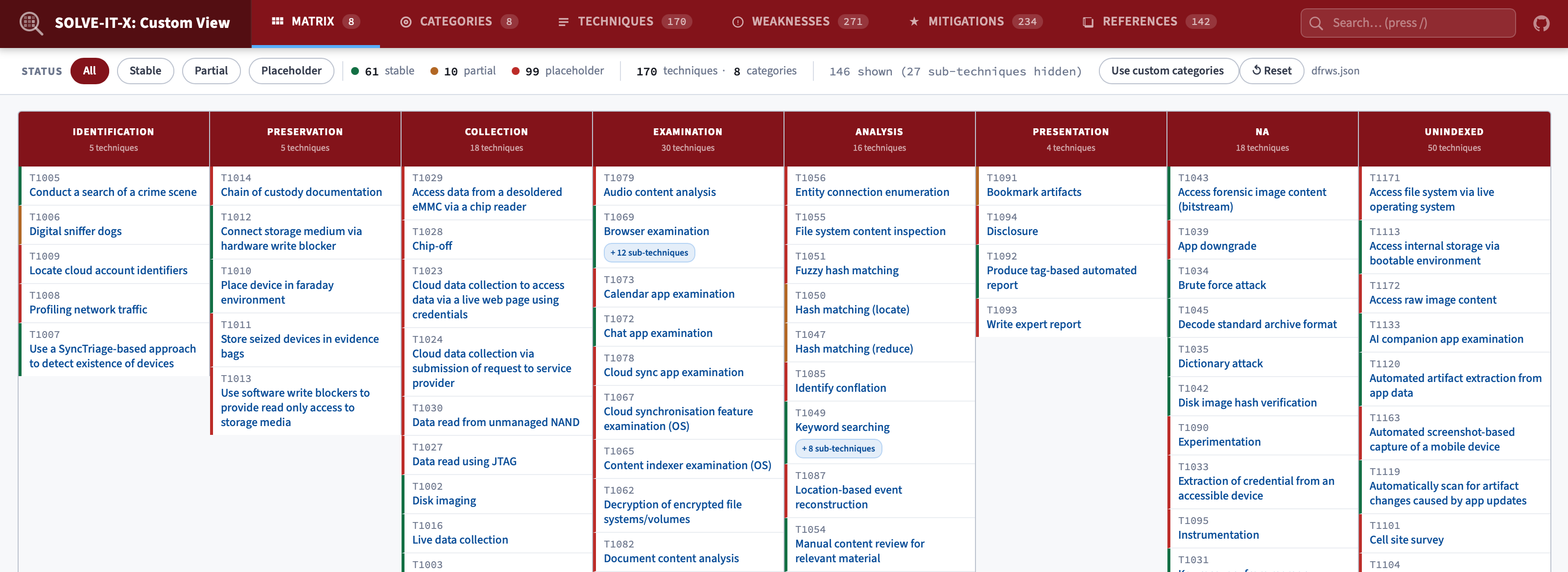This screenshot has width=1568, height=572.
Task: Open the Mitigations tab
Action: (x=965, y=22)
